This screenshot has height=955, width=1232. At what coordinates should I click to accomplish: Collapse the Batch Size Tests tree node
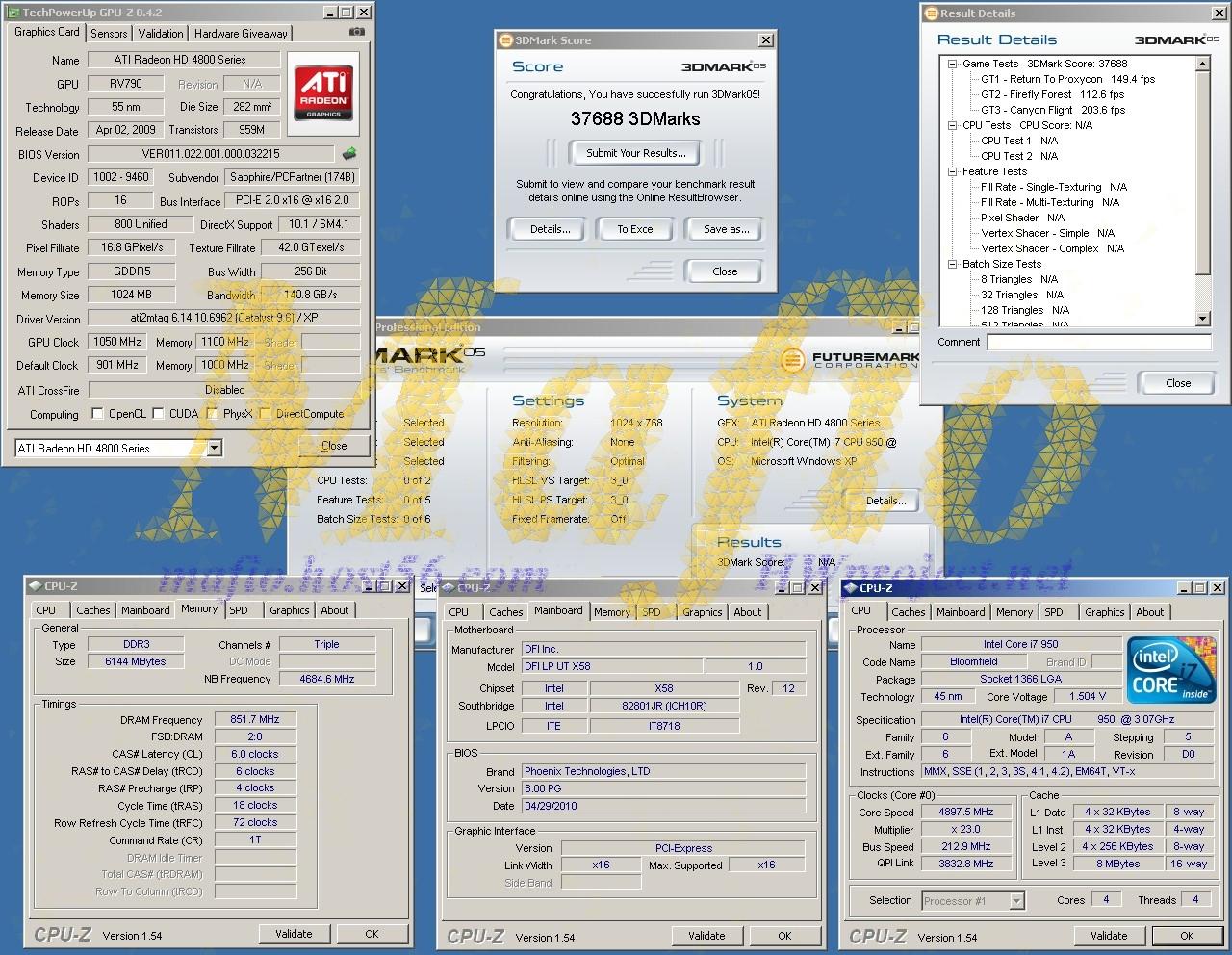click(x=952, y=264)
